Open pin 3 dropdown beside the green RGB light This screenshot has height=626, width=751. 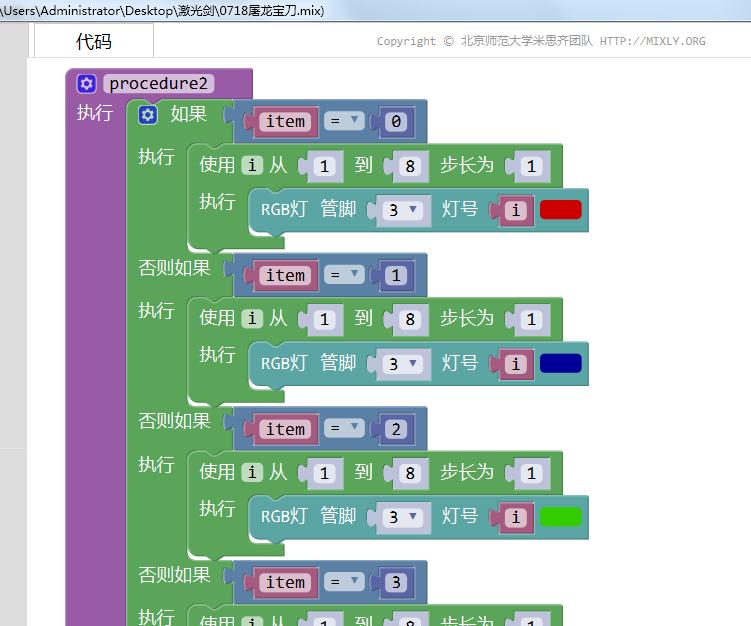coord(403,517)
